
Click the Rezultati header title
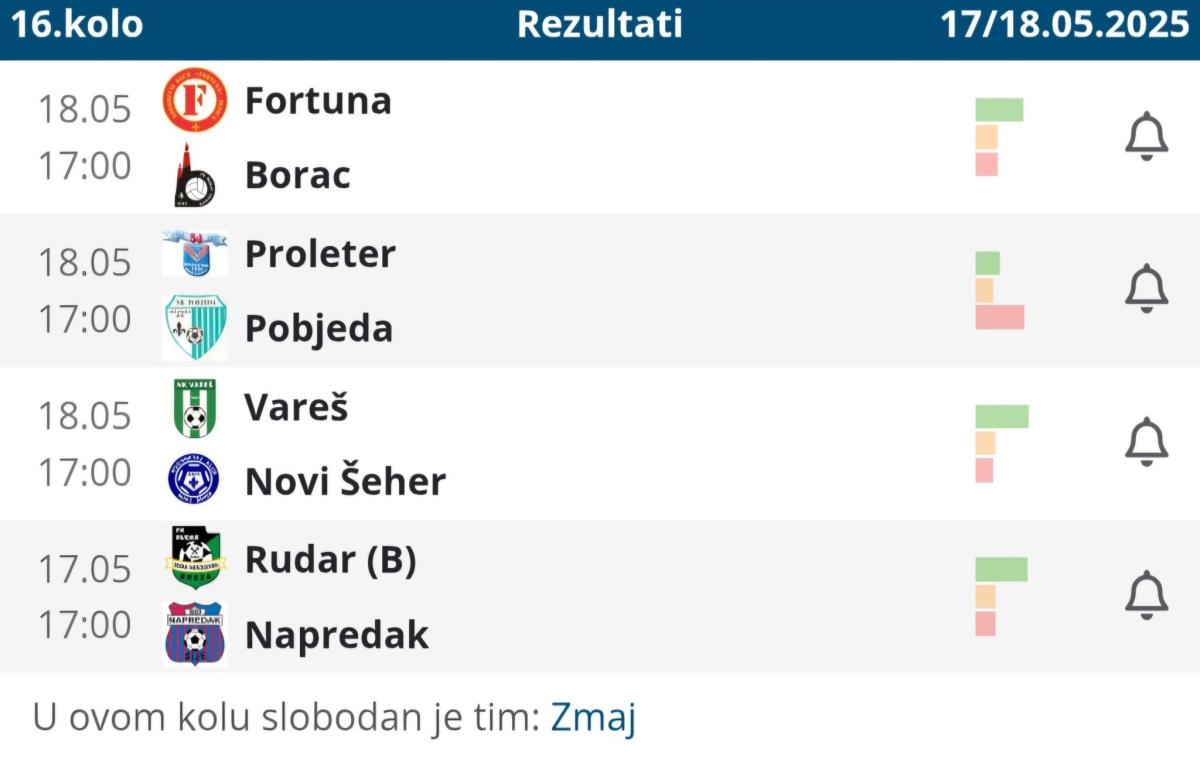point(600,25)
